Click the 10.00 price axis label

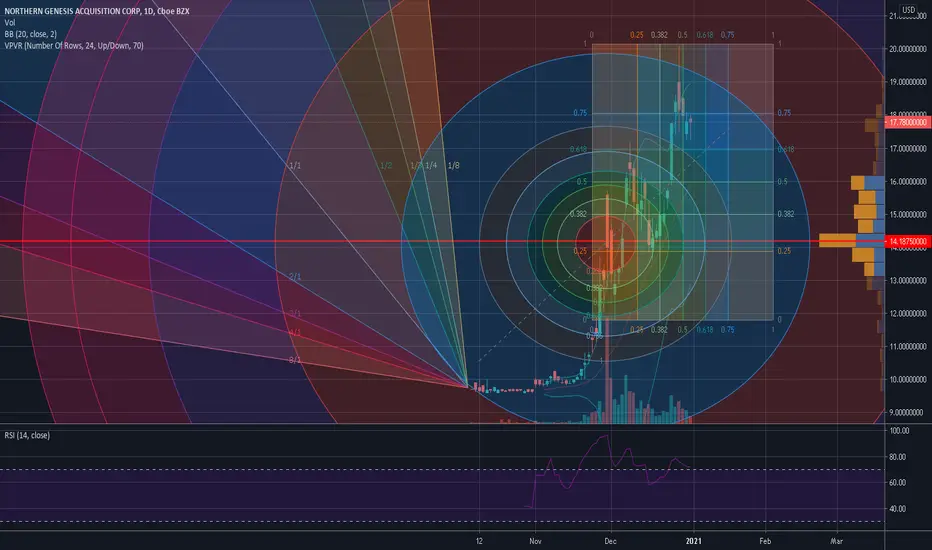click(x=908, y=379)
